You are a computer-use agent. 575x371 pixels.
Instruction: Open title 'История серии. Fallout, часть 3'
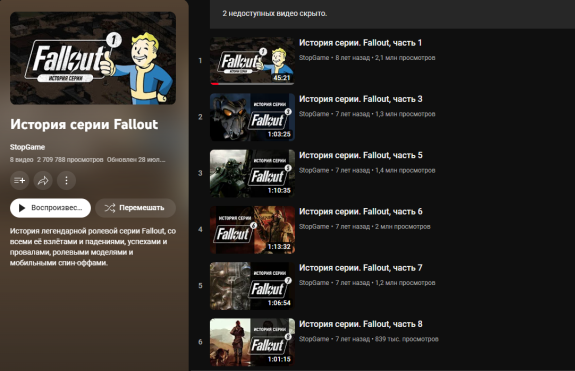click(x=361, y=99)
